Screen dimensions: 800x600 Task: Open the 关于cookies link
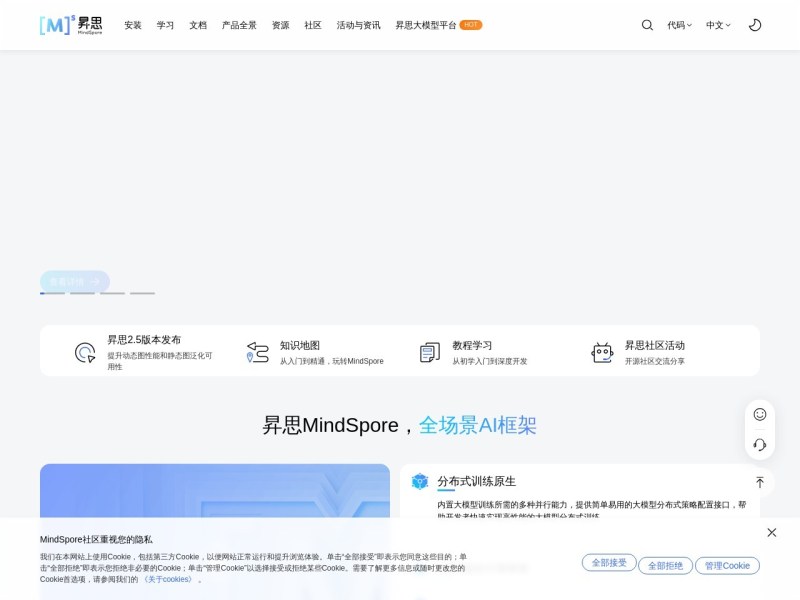point(168,580)
